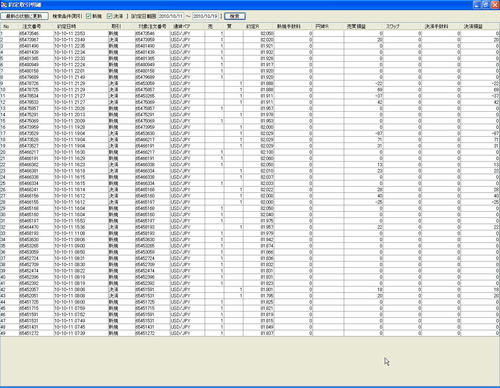The height and width of the screenshot is (388, 500).
Task: Close the 約定取引明細 window
Action: tap(494, 5)
